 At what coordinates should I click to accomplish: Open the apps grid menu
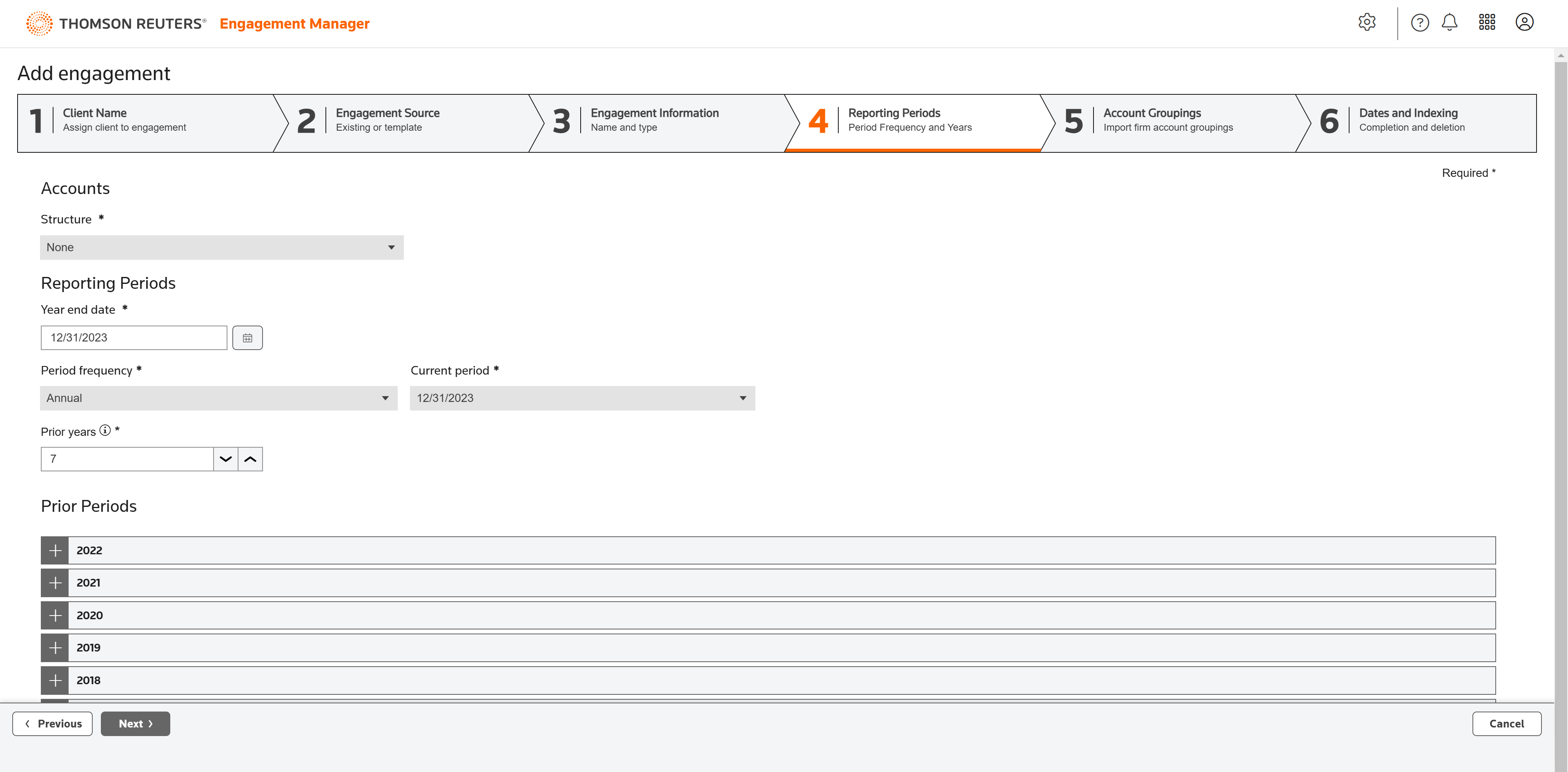(x=1487, y=22)
